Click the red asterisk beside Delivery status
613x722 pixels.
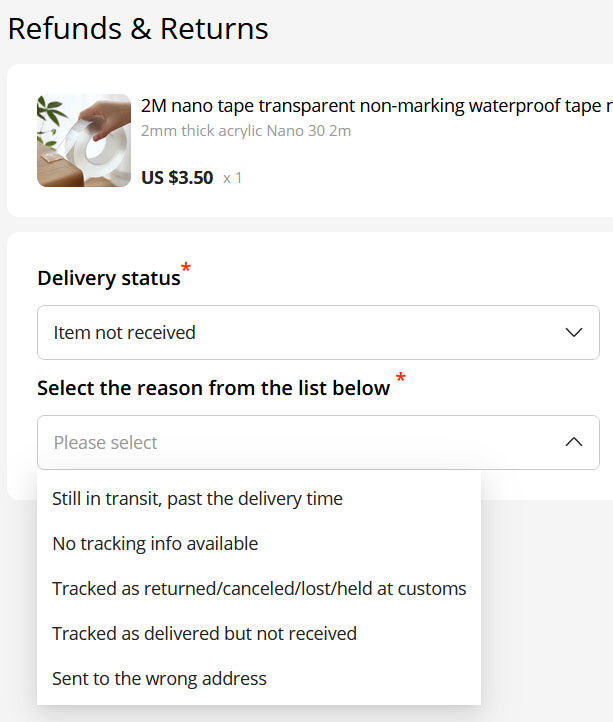(x=186, y=270)
